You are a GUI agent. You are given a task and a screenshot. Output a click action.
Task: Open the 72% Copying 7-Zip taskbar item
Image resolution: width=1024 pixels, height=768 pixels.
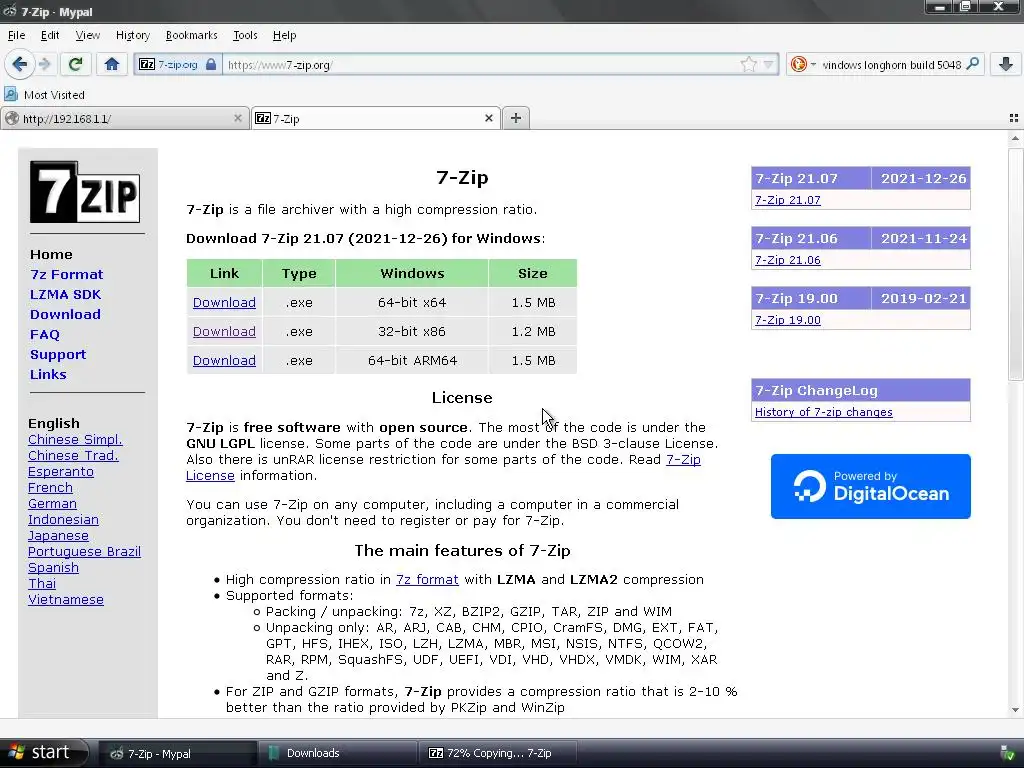(x=498, y=753)
